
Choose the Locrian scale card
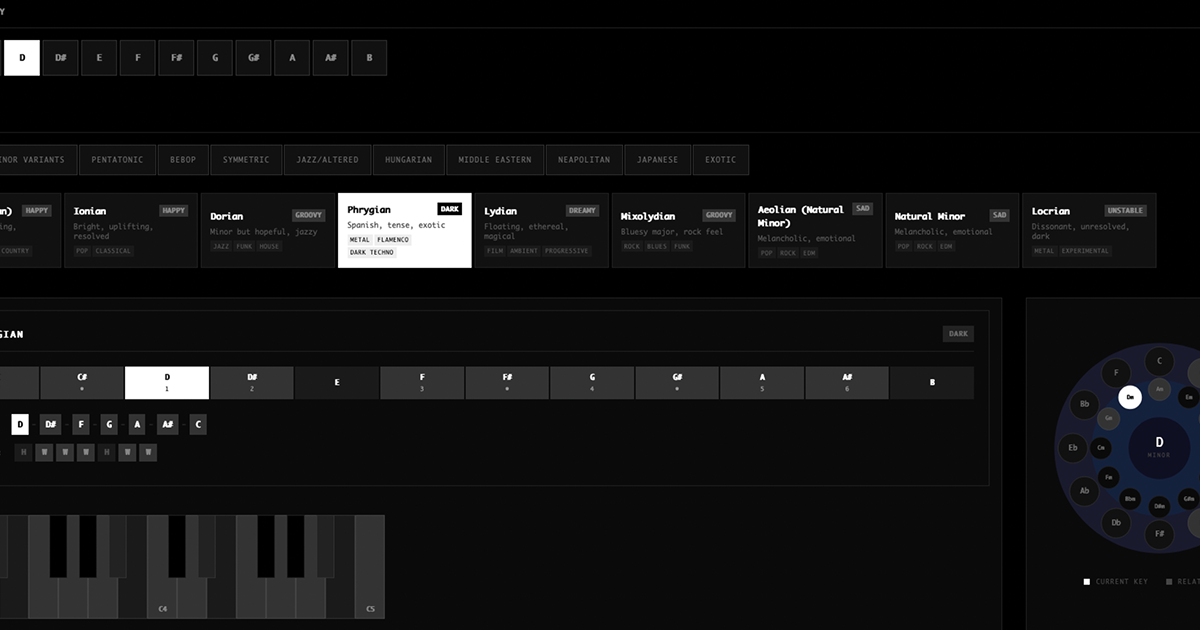(x=1088, y=230)
